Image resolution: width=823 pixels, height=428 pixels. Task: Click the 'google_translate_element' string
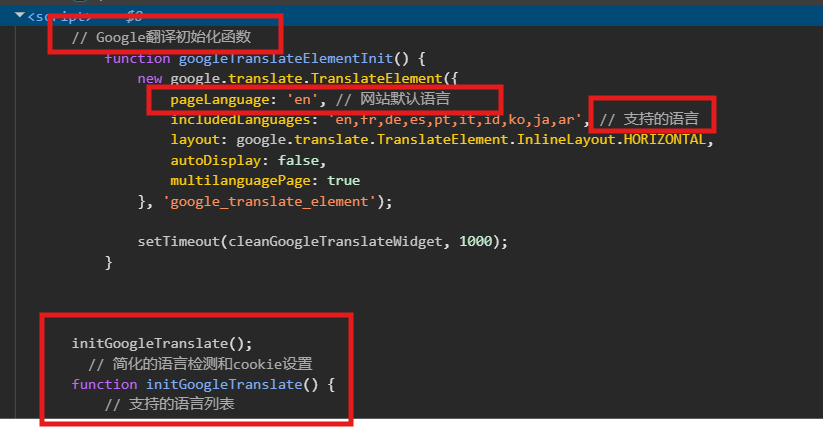pos(270,202)
